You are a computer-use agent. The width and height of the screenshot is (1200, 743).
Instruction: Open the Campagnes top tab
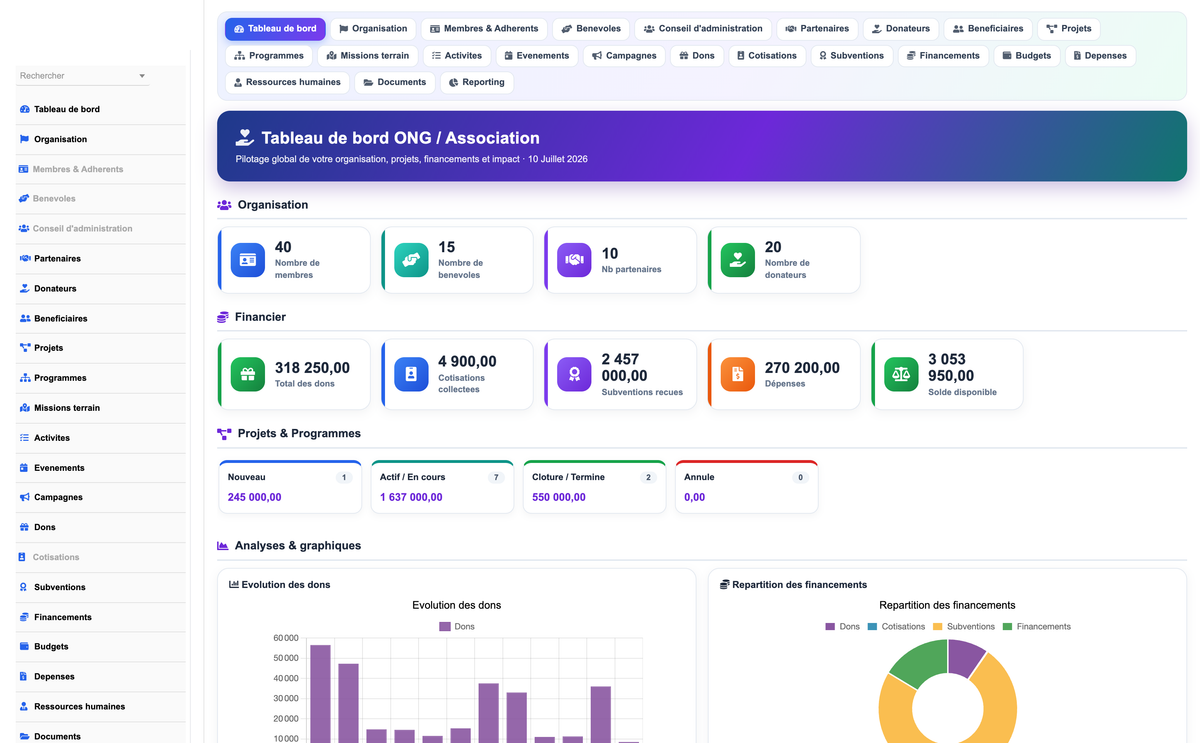[624, 56]
